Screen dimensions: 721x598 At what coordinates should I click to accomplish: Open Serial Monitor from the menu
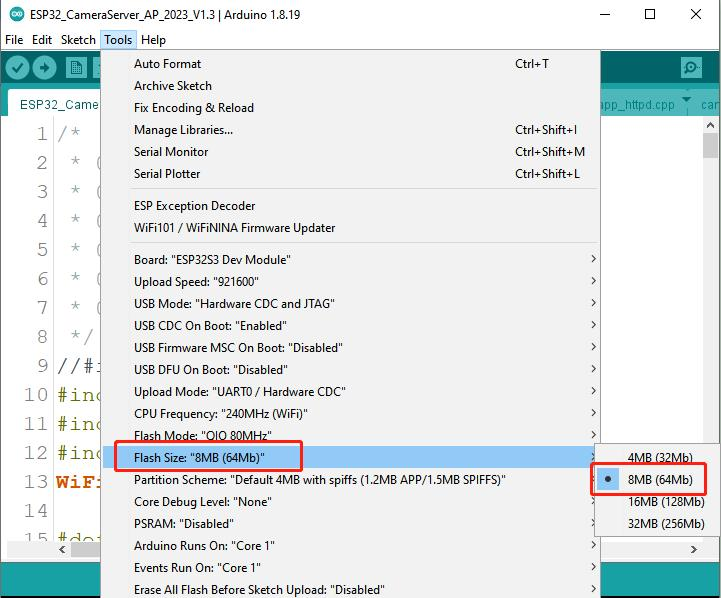[351, 152]
